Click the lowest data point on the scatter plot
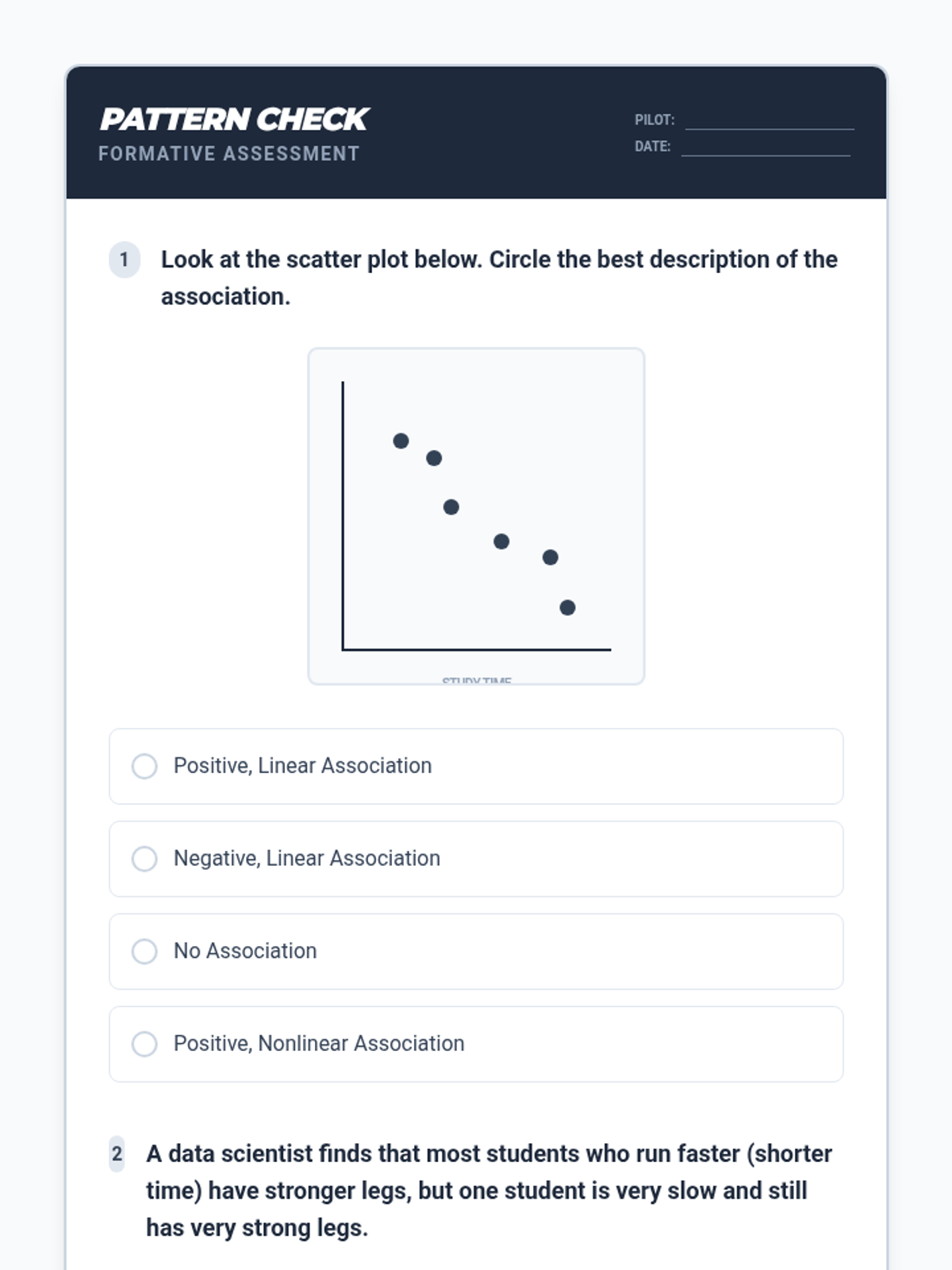 pos(567,607)
